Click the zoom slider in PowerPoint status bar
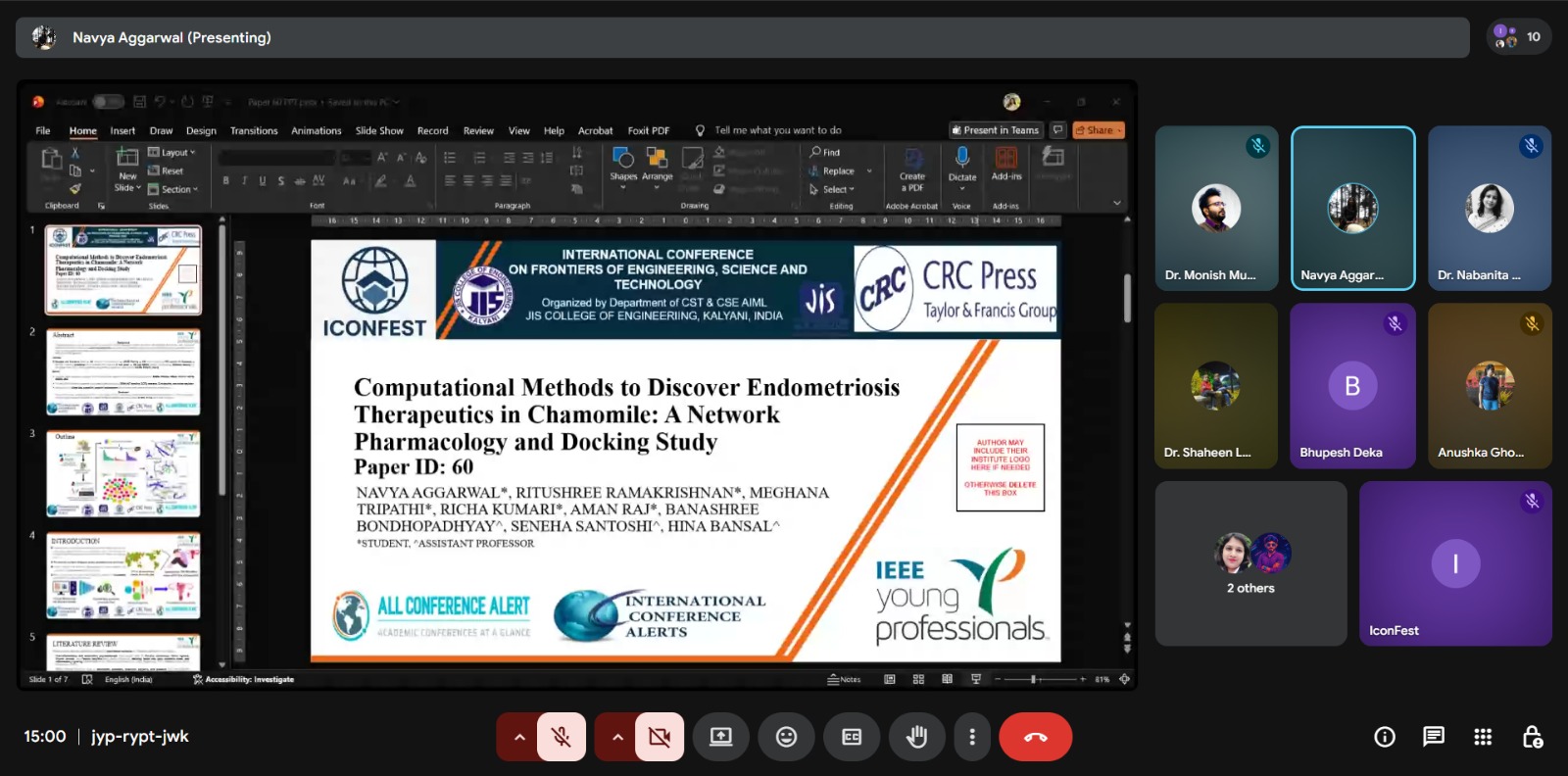Screen dimensions: 1568x776 click(x=1033, y=679)
